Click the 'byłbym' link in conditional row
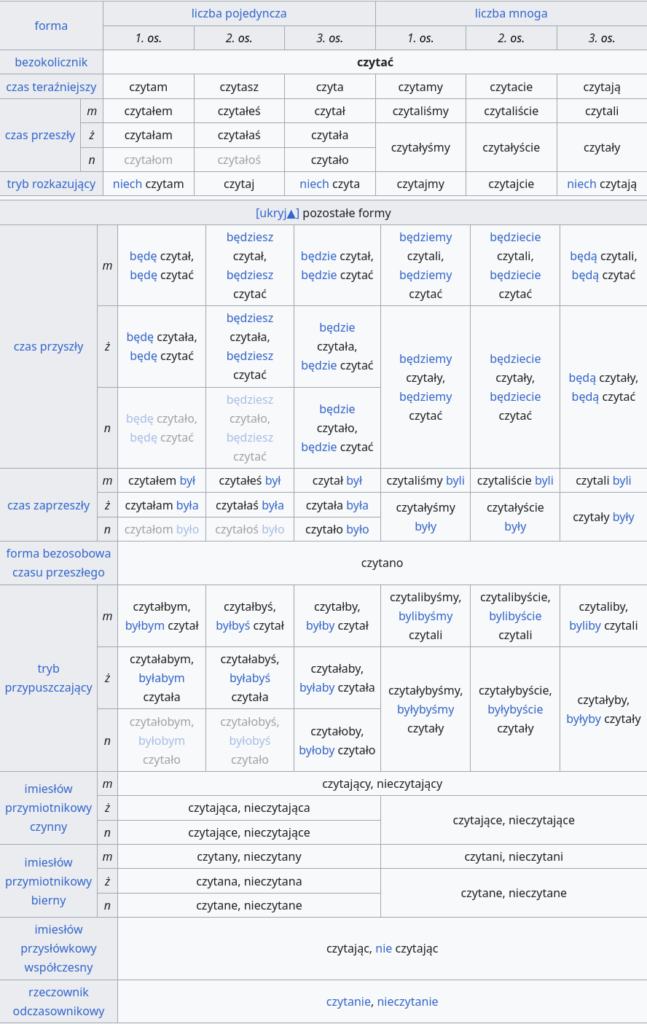 pos(145,626)
